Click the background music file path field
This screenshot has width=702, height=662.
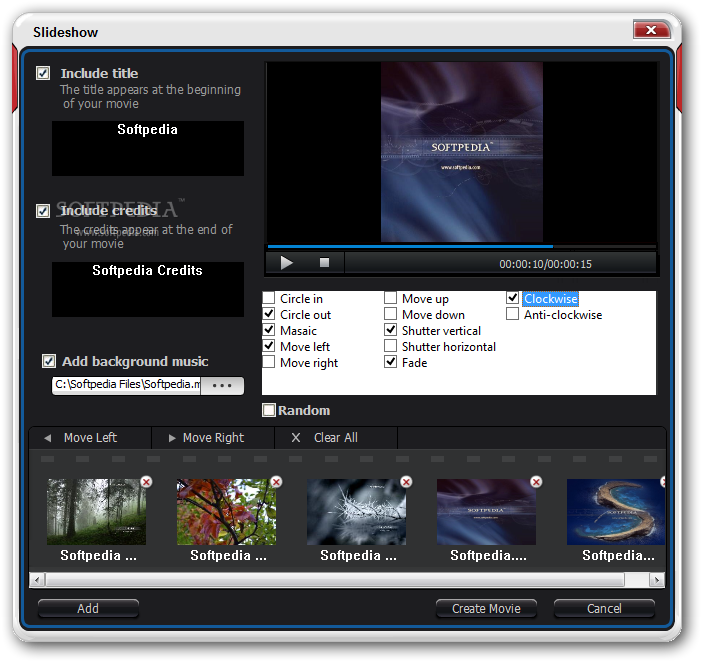127,385
